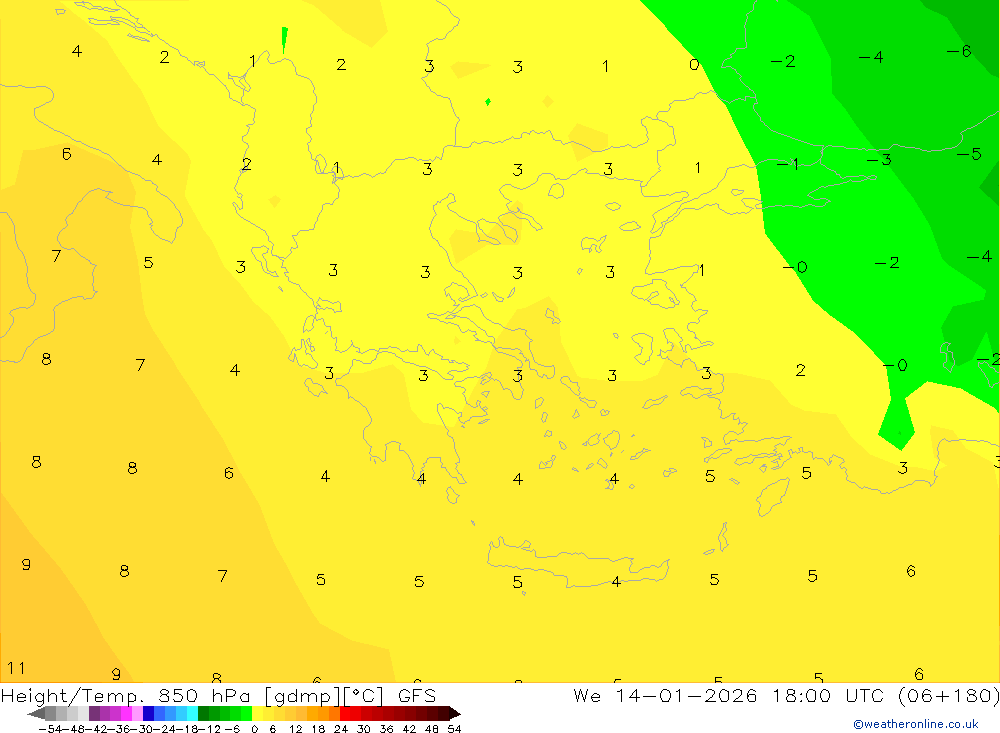The width and height of the screenshot is (1000, 733).
Task: Click the forecast offset '(06+180)' text
Action: 949,696
